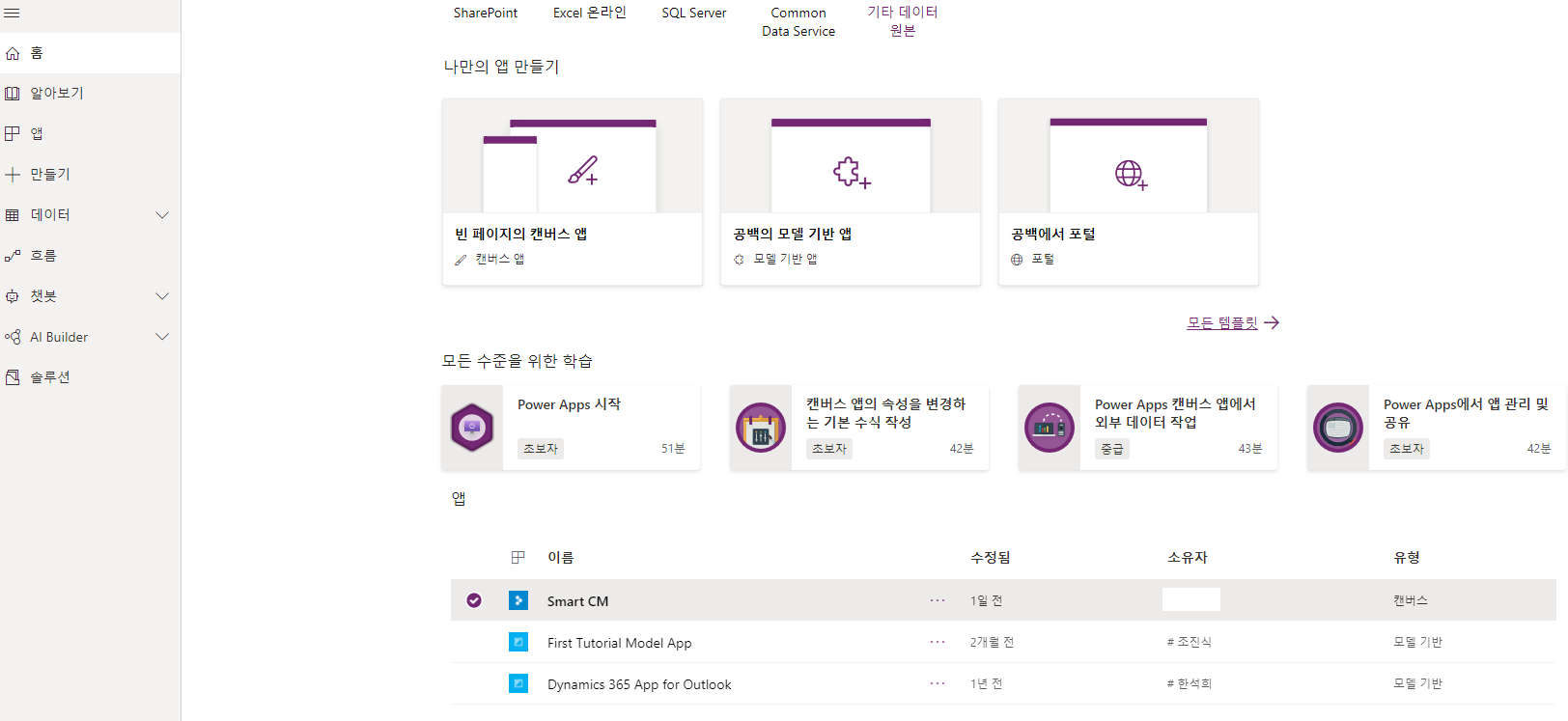
Task: Expand the AI Builder sidebar chevron
Action: click(x=162, y=337)
